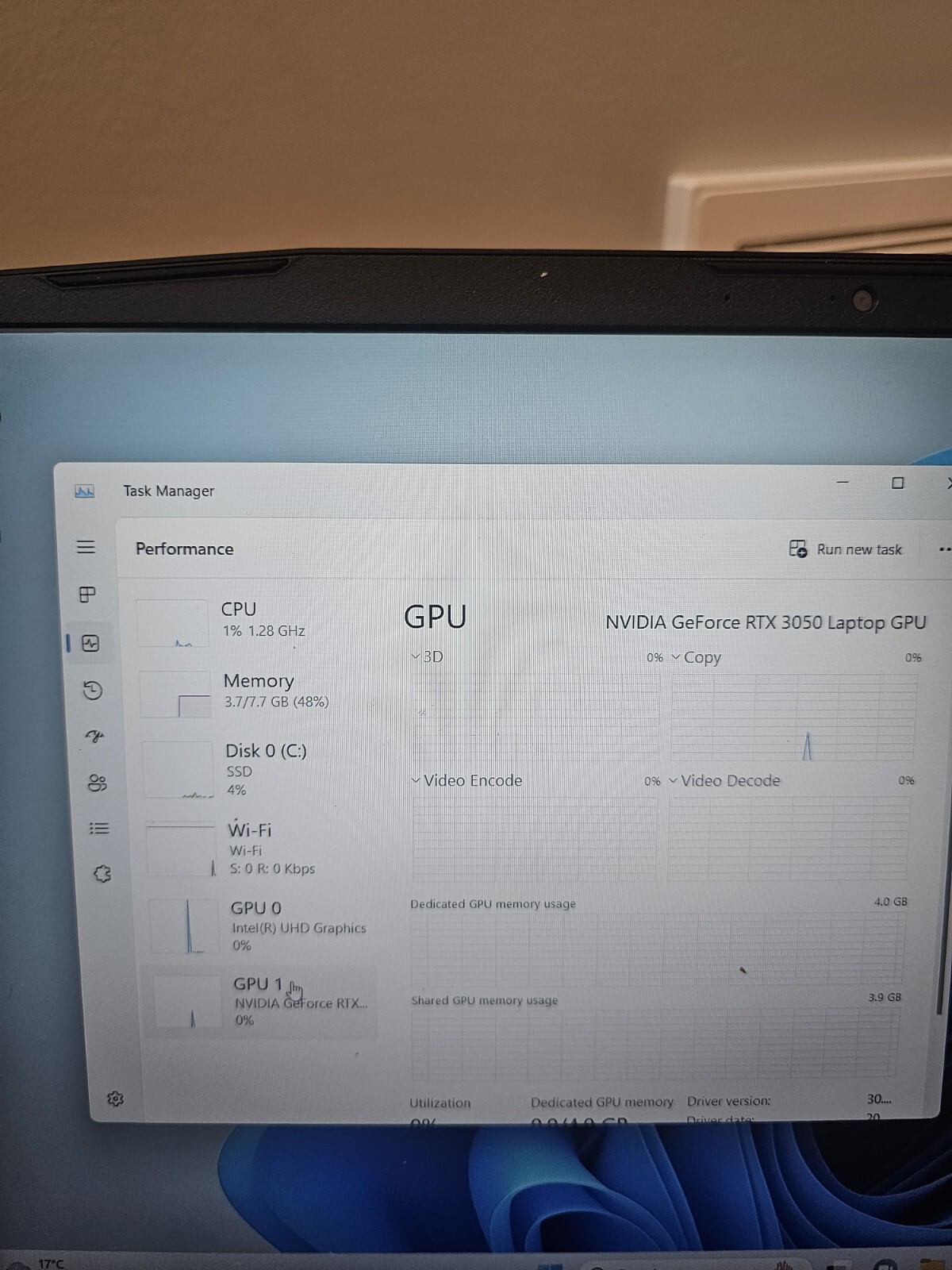Screen dimensions: 952x1270
Task: Select Wi-Fi performance entry
Action: point(260,848)
